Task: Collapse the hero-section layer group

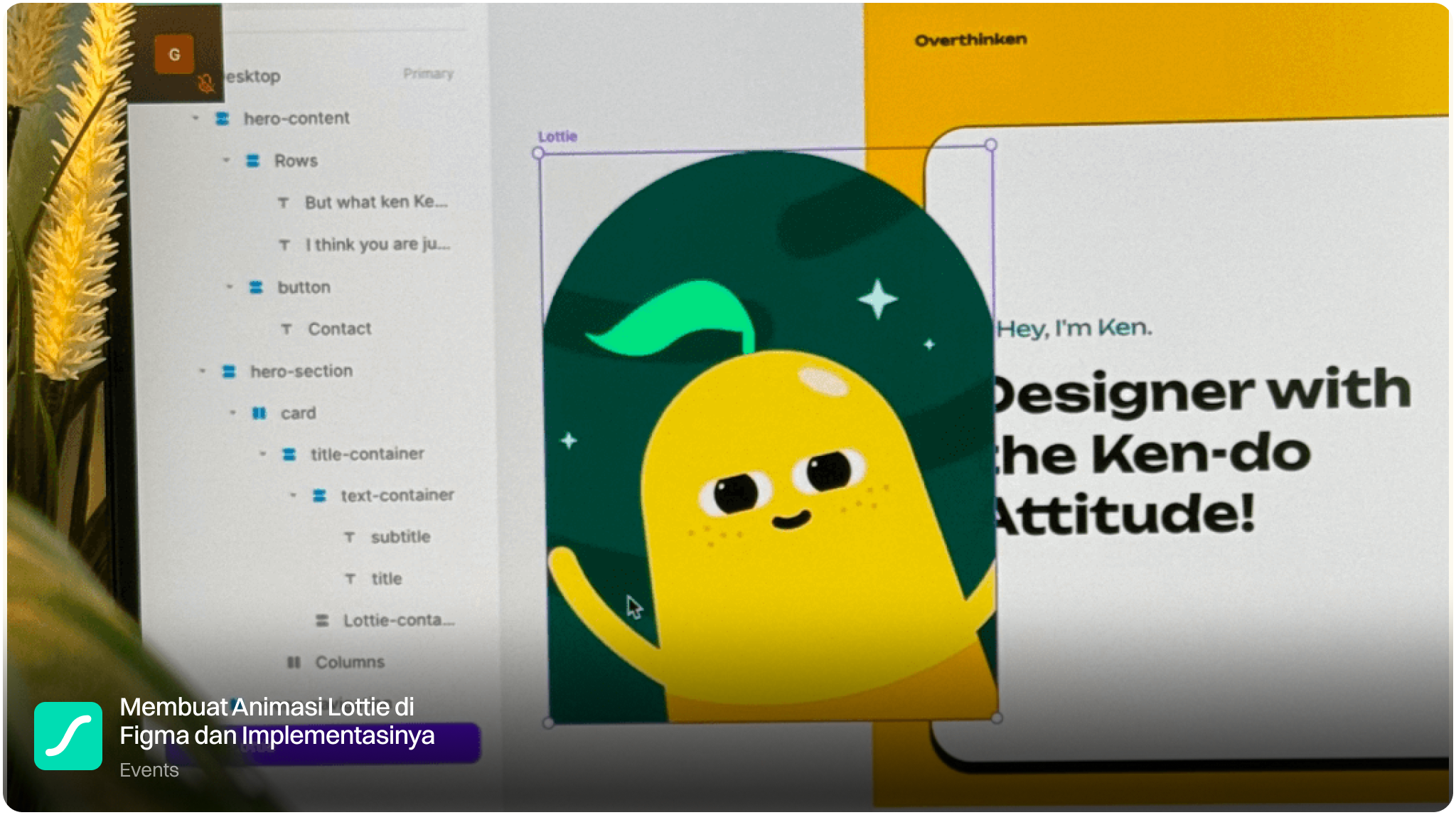Action: click(203, 371)
